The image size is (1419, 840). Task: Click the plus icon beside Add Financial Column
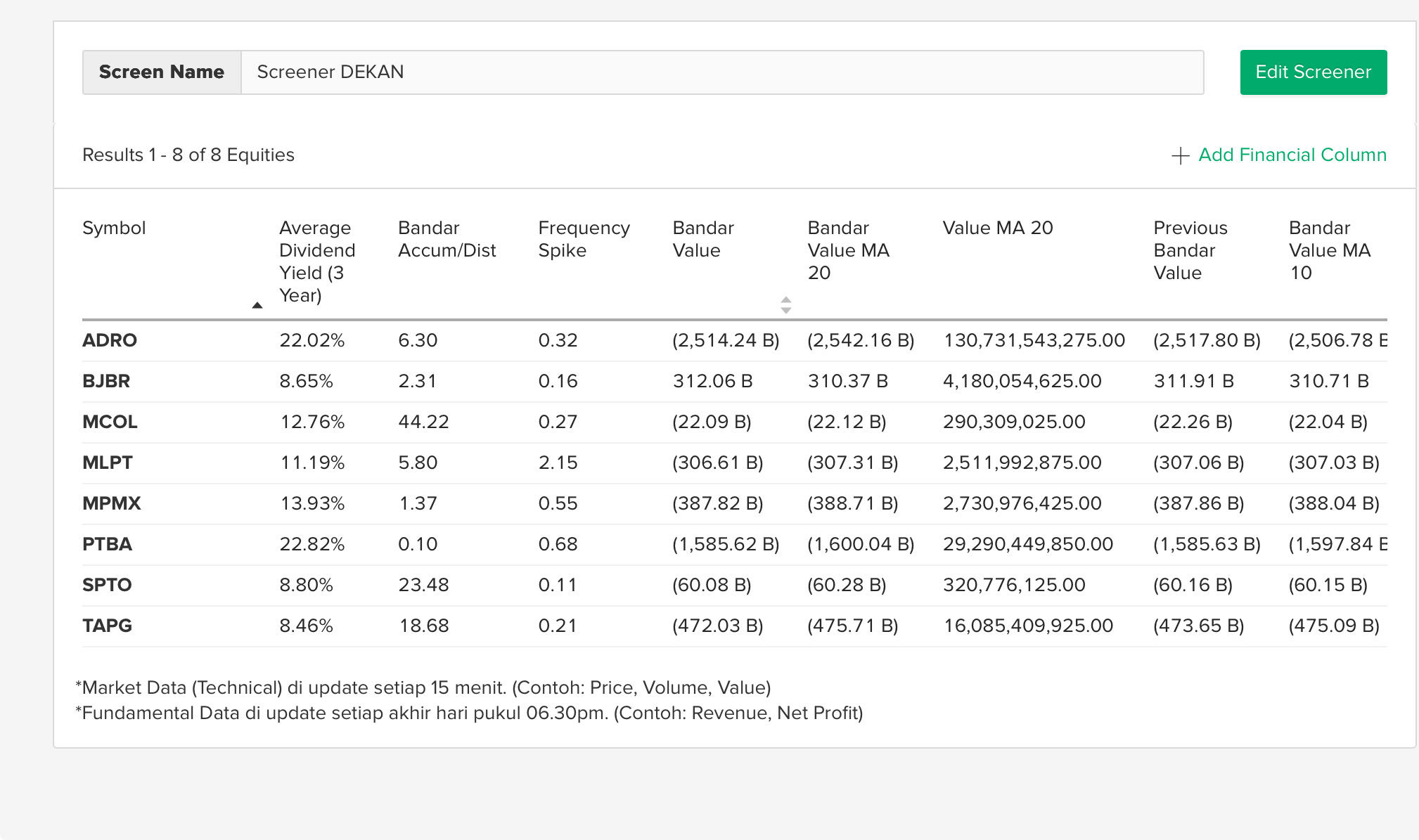click(x=1180, y=155)
